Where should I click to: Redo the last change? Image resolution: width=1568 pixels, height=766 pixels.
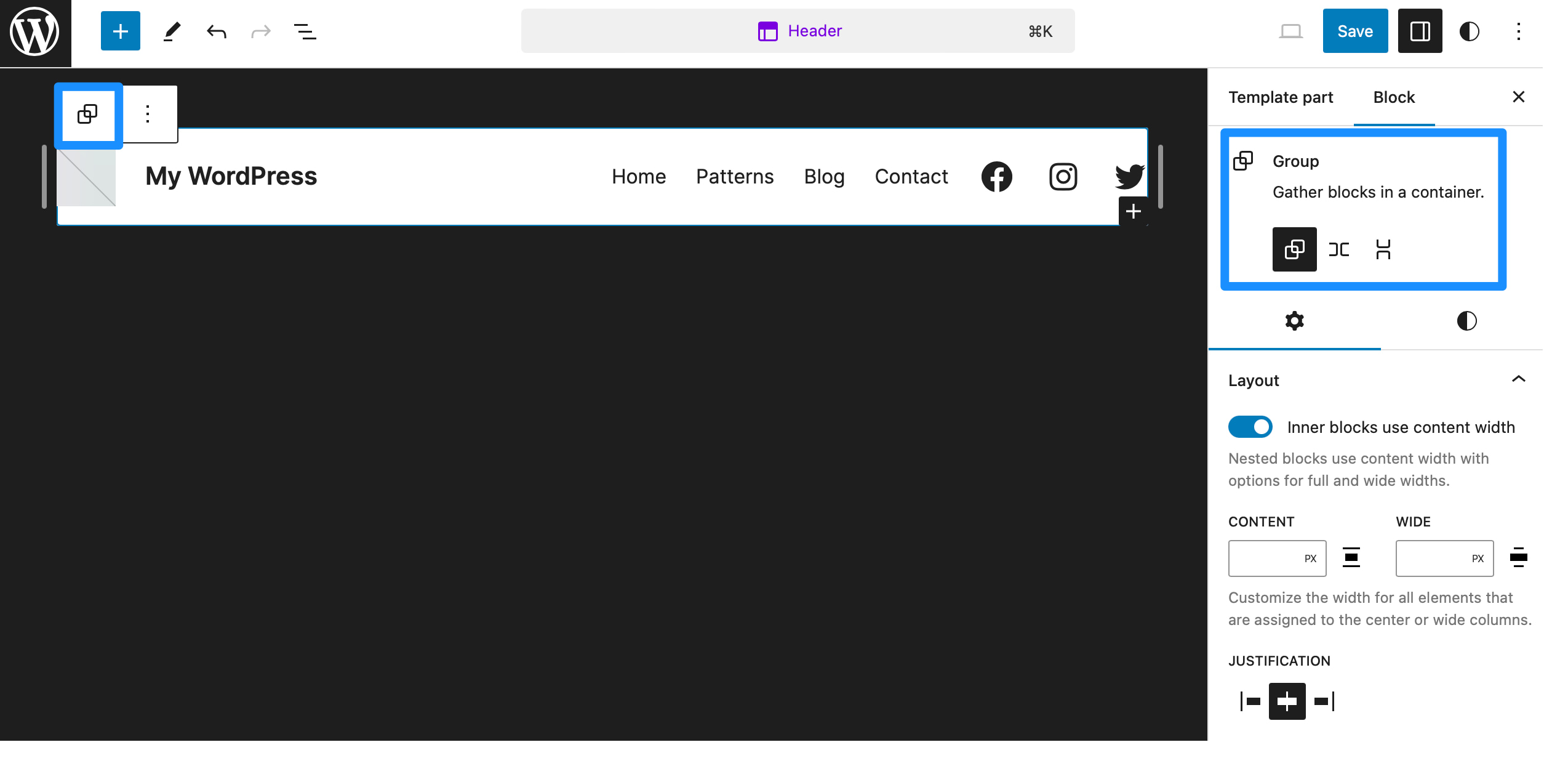click(260, 31)
